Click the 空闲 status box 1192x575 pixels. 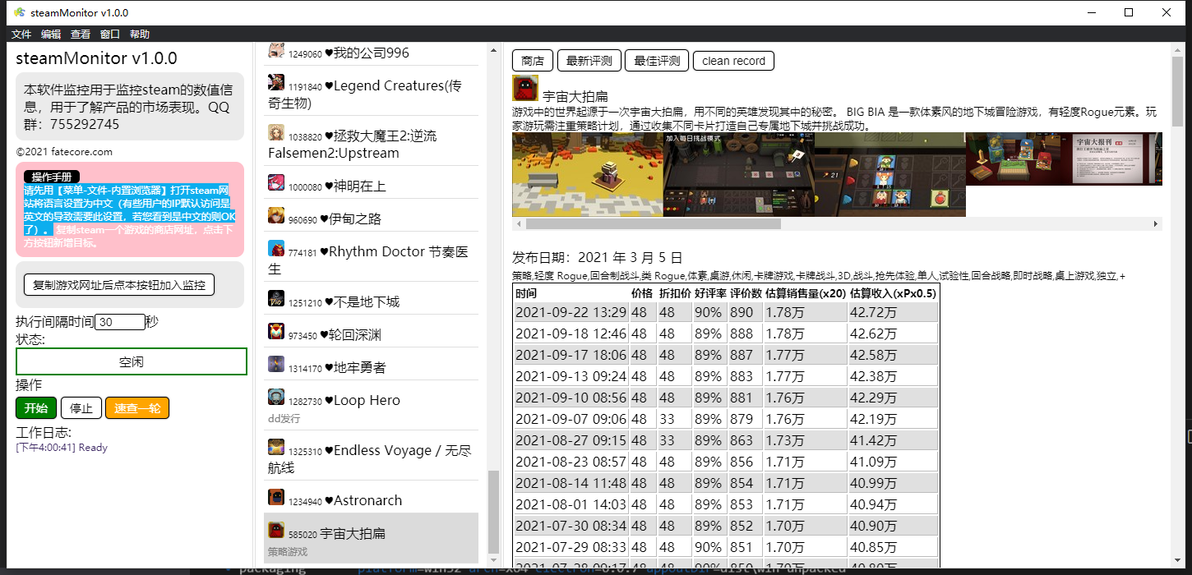pyautogui.click(x=132, y=361)
